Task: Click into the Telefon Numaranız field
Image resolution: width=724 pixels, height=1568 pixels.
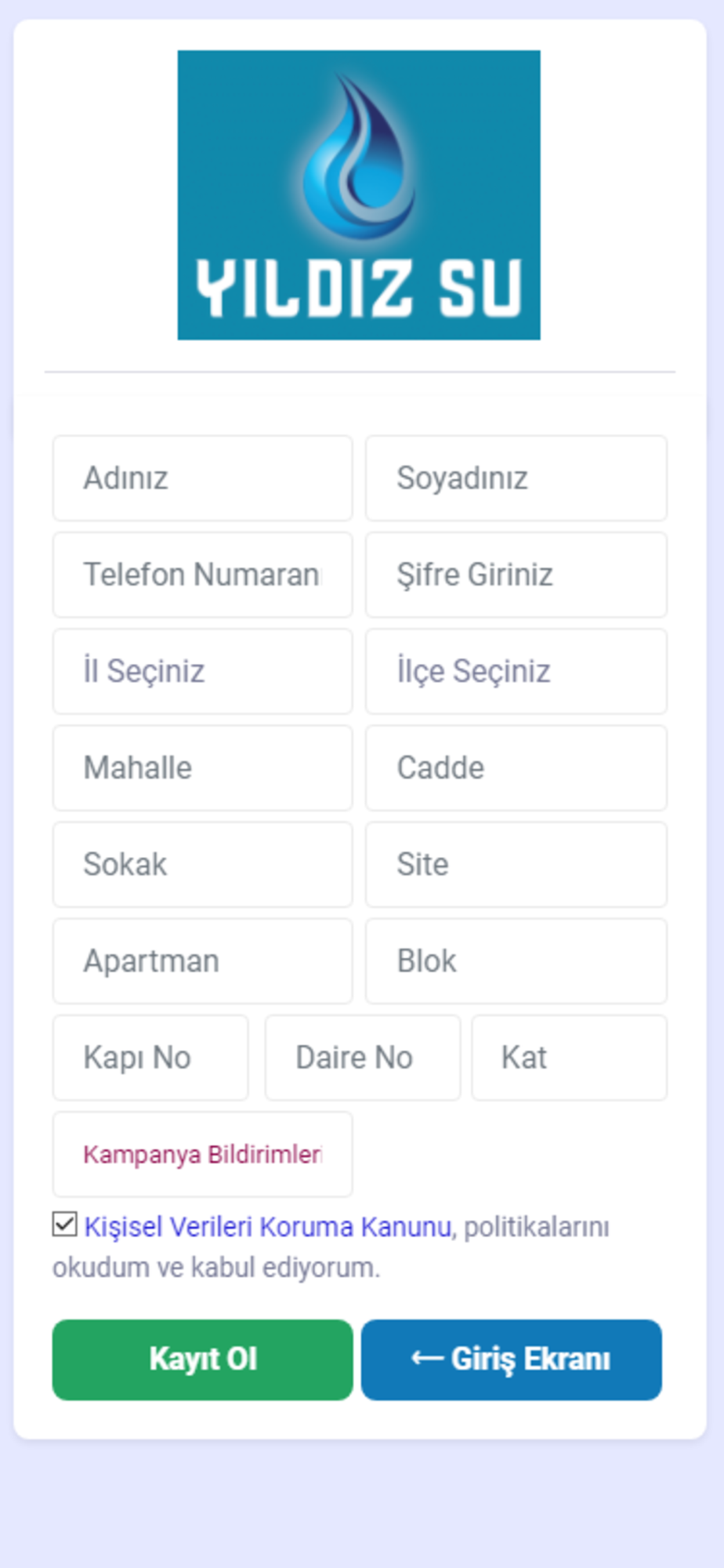Action: pos(202,575)
